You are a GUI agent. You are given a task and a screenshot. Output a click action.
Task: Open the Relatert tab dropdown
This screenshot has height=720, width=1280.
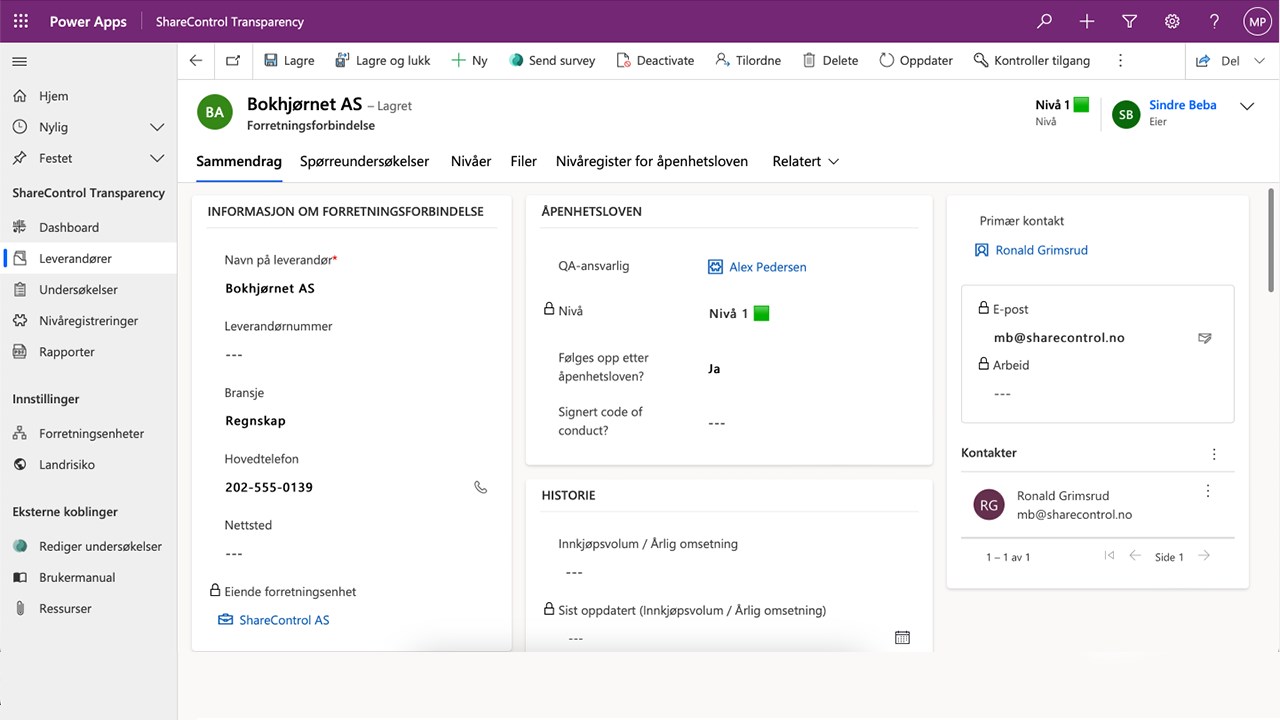[806, 161]
